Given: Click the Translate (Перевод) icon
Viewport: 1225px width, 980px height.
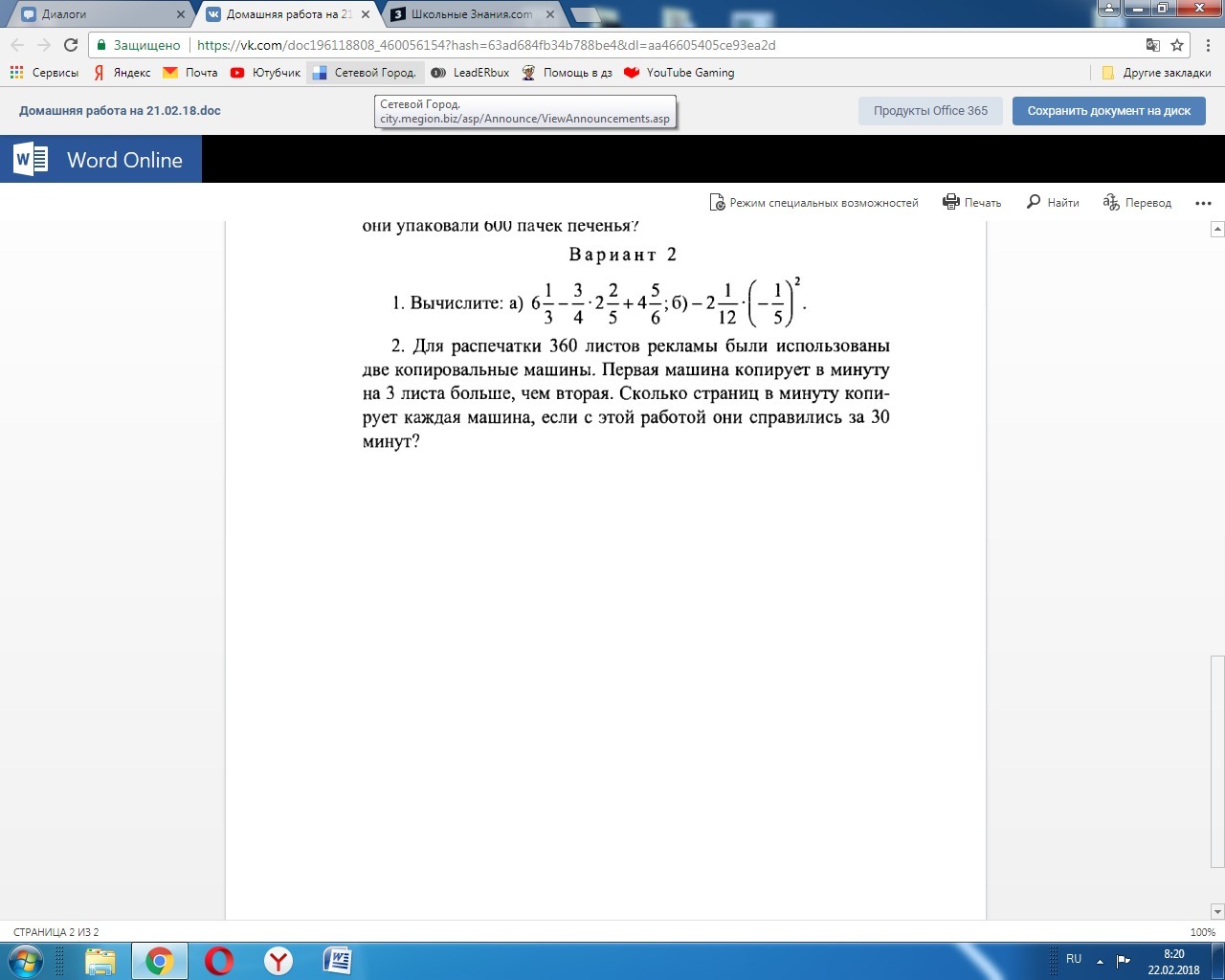Looking at the screenshot, I should pos(1111,202).
